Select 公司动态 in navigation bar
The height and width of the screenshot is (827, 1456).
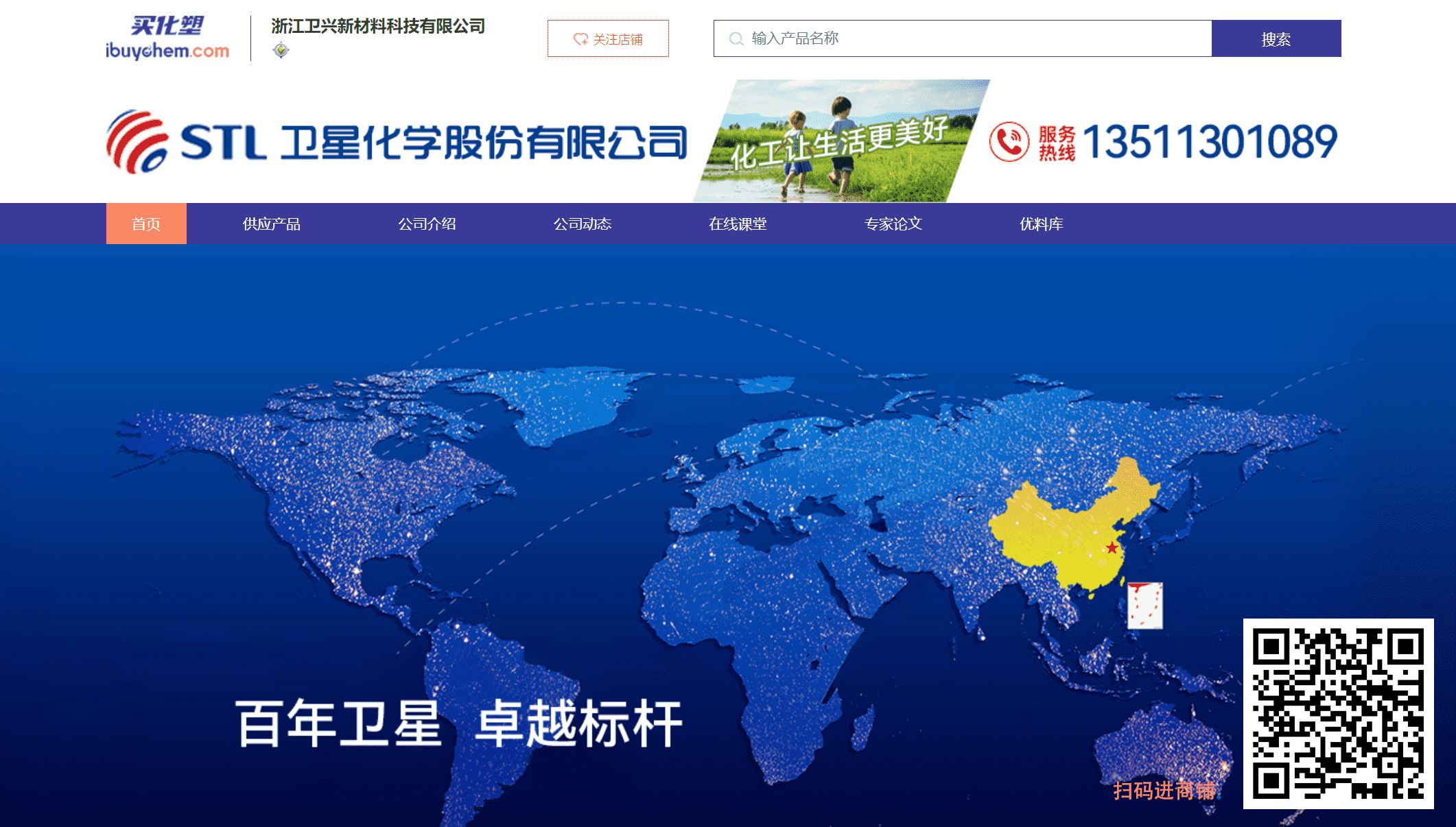click(583, 224)
